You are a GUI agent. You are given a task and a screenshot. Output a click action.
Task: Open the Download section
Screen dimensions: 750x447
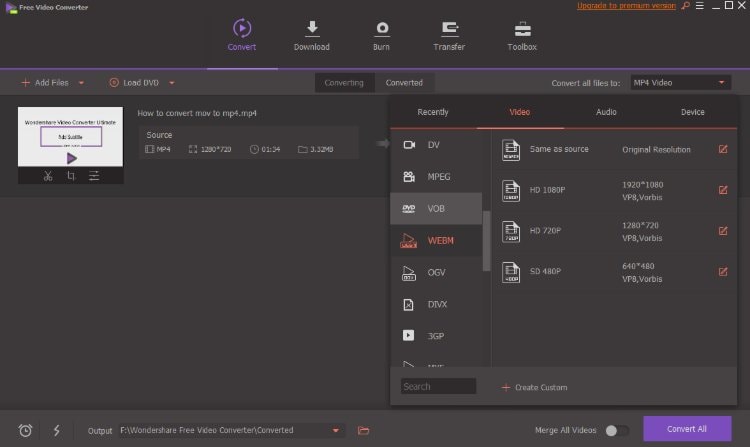[311, 35]
